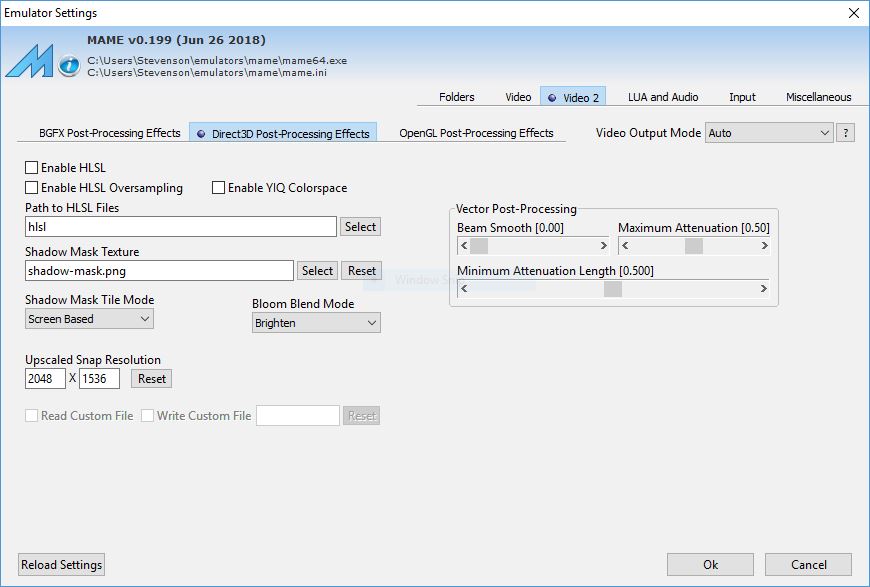The image size is (870, 587).
Task: Click the mame64.exe path text
Action: click(217, 60)
